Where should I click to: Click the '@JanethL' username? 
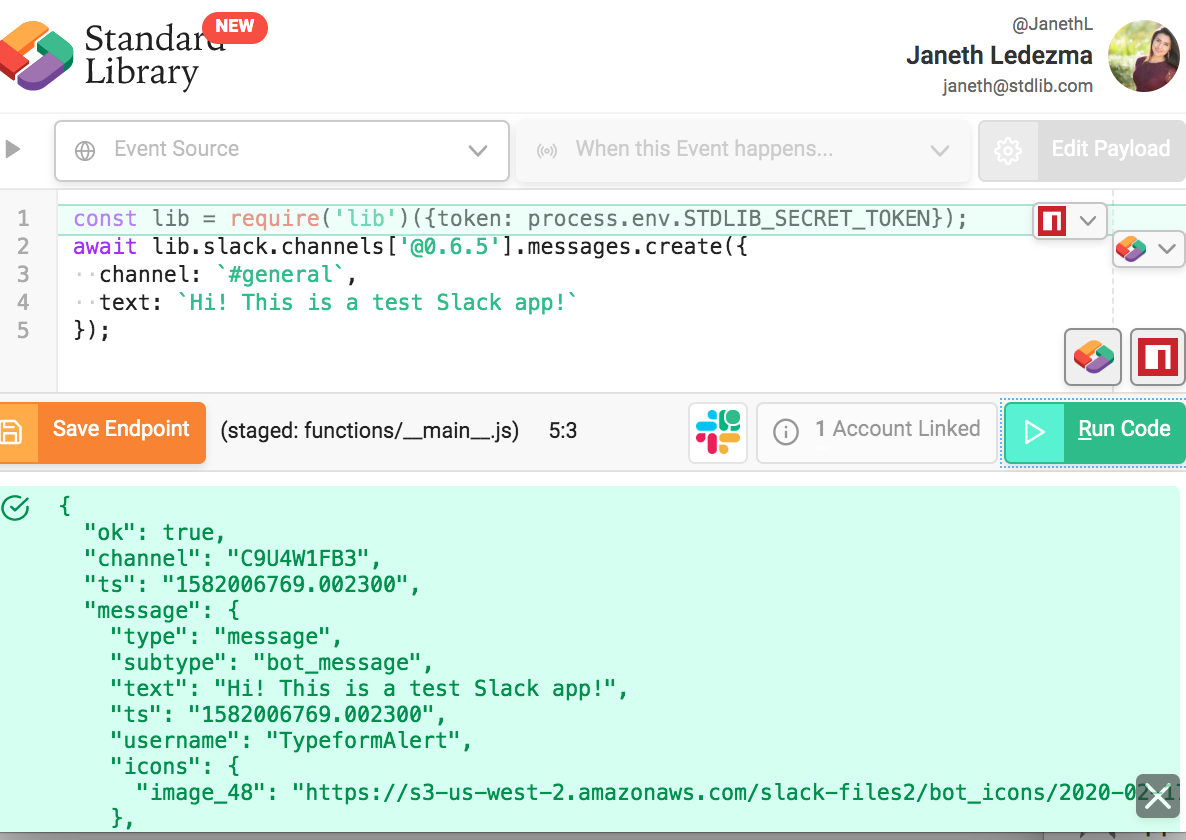1052,24
